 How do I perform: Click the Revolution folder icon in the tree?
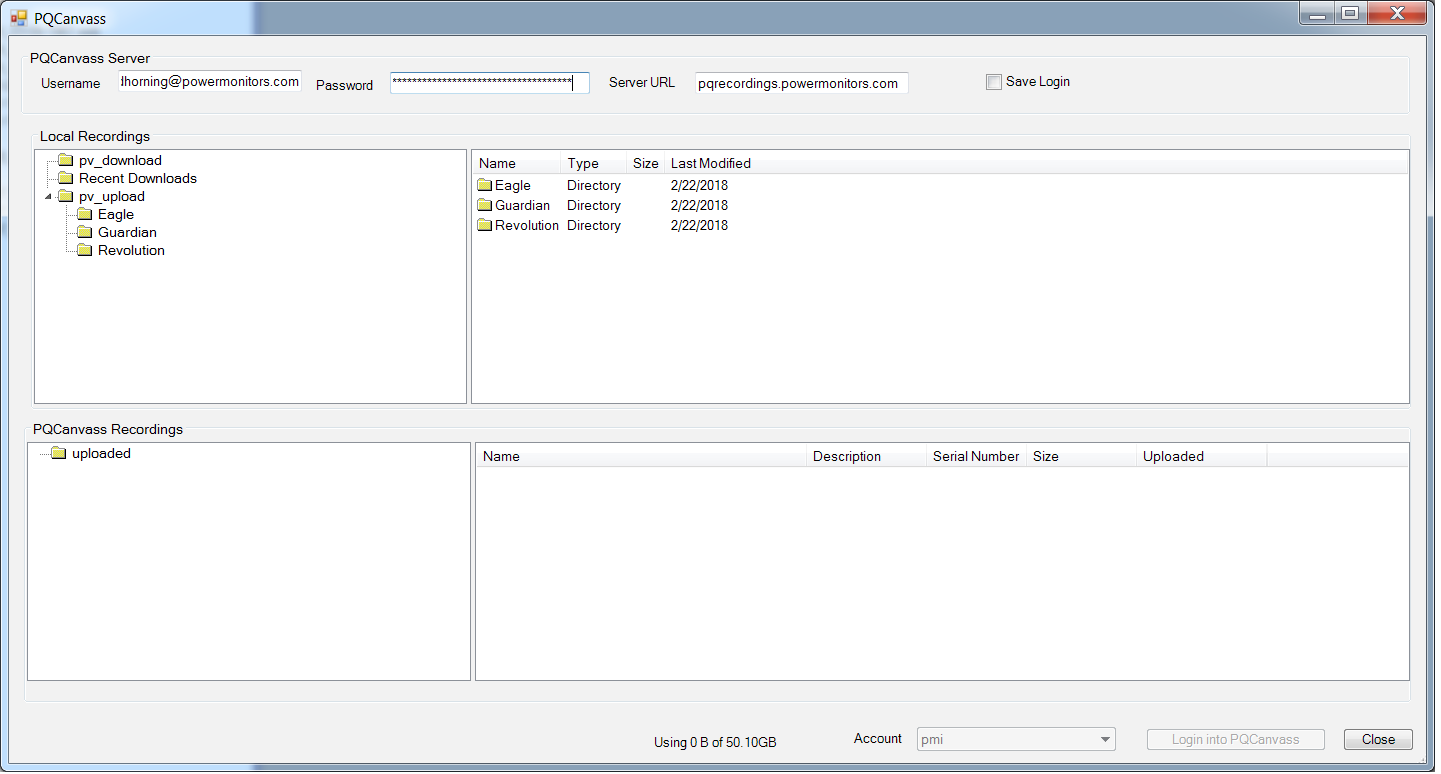point(85,250)
